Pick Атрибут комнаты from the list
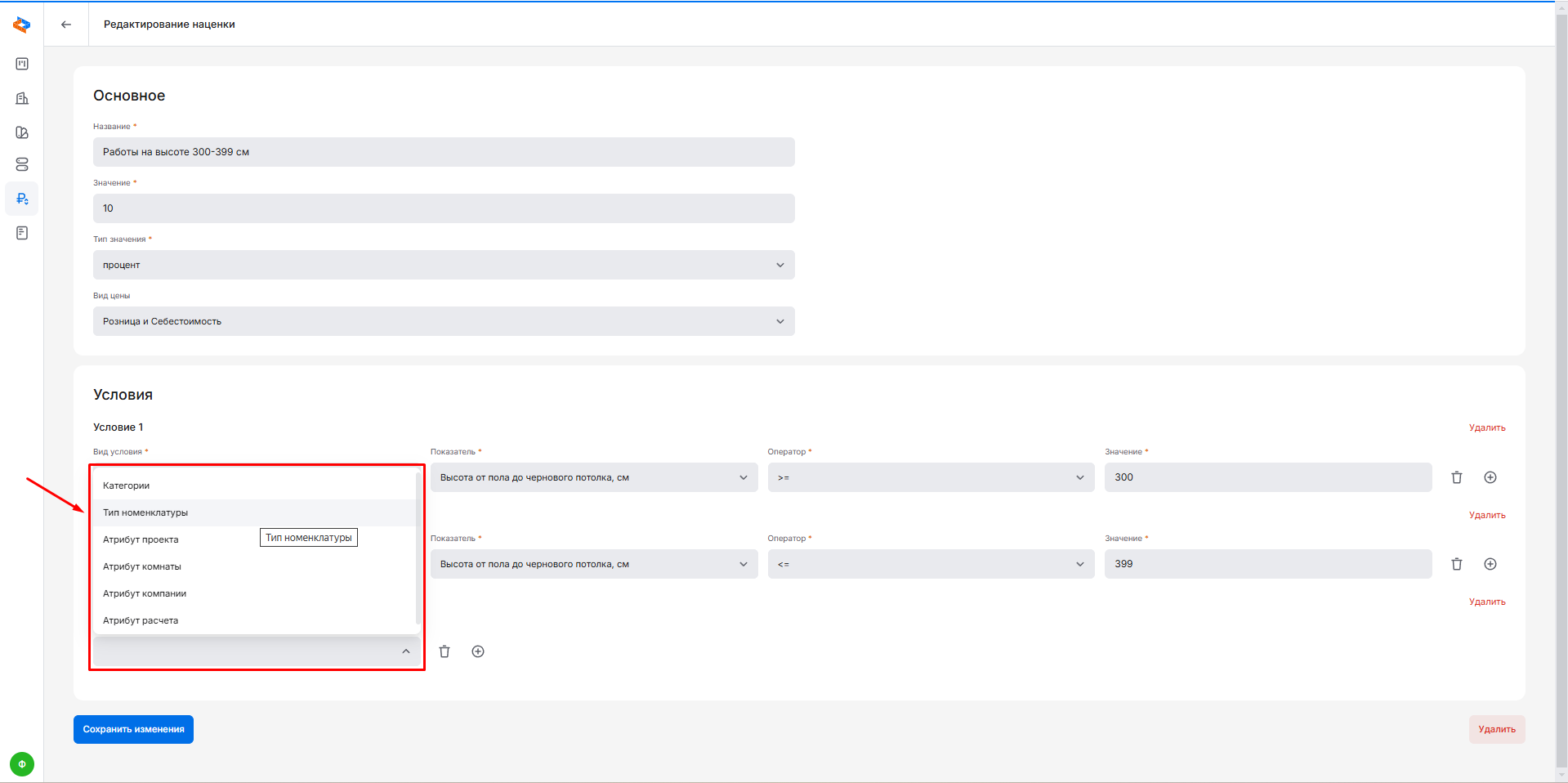Image resolution: width=1568 pixels, height=783 pixels. tap(142, 566)
